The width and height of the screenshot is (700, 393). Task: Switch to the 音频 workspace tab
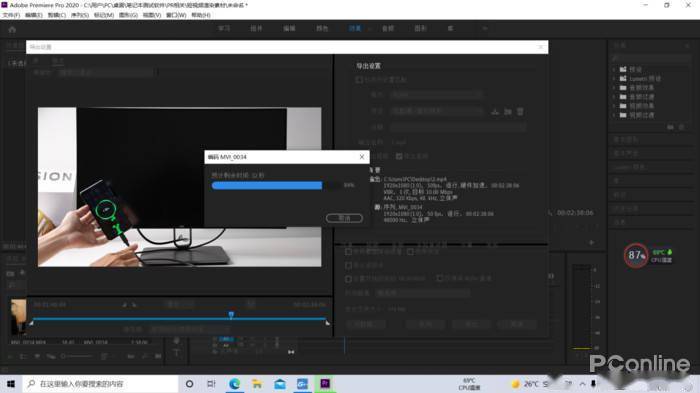coord(388,28)
